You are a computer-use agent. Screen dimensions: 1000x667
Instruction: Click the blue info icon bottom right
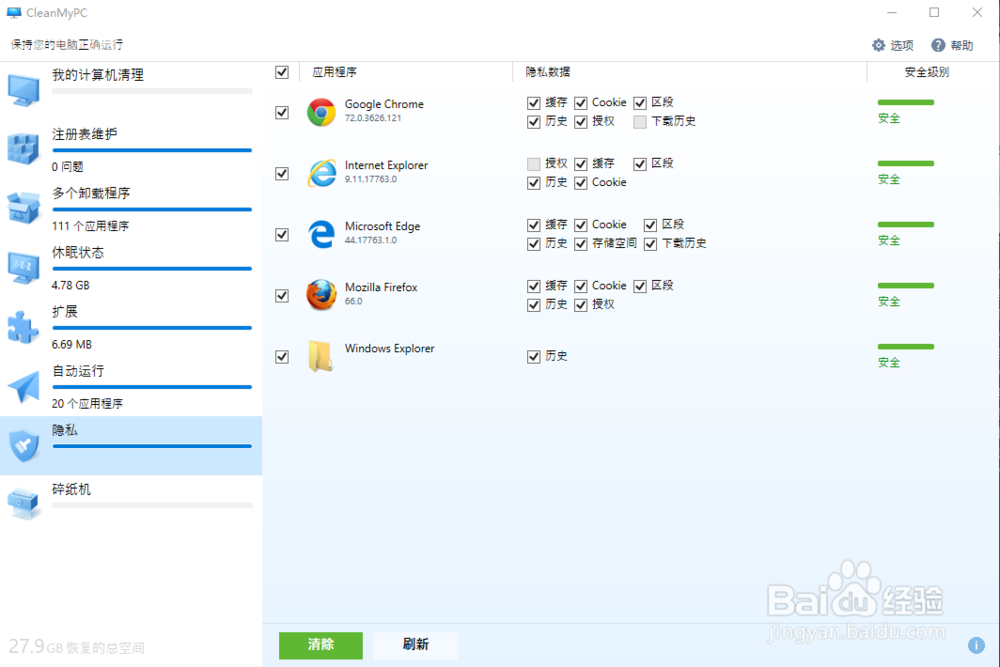(x=976, y=645)
